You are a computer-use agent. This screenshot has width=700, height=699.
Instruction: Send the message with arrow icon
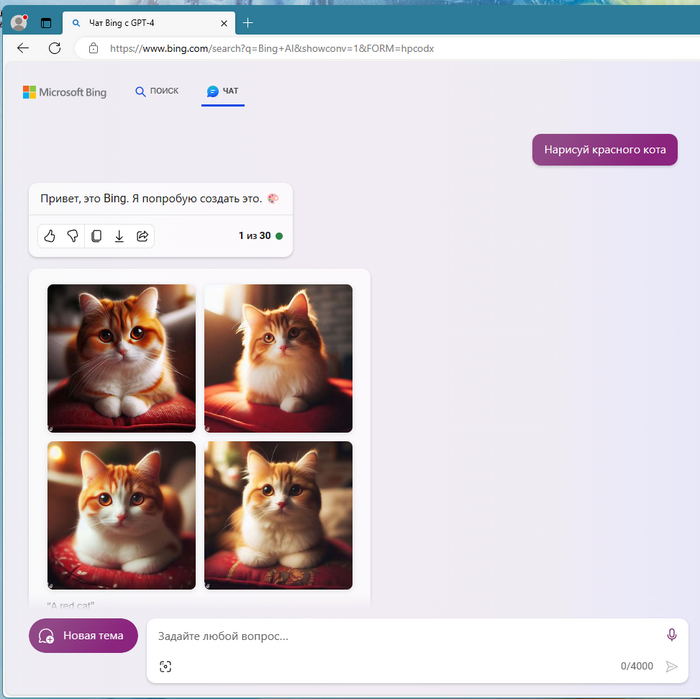(671, 666)
